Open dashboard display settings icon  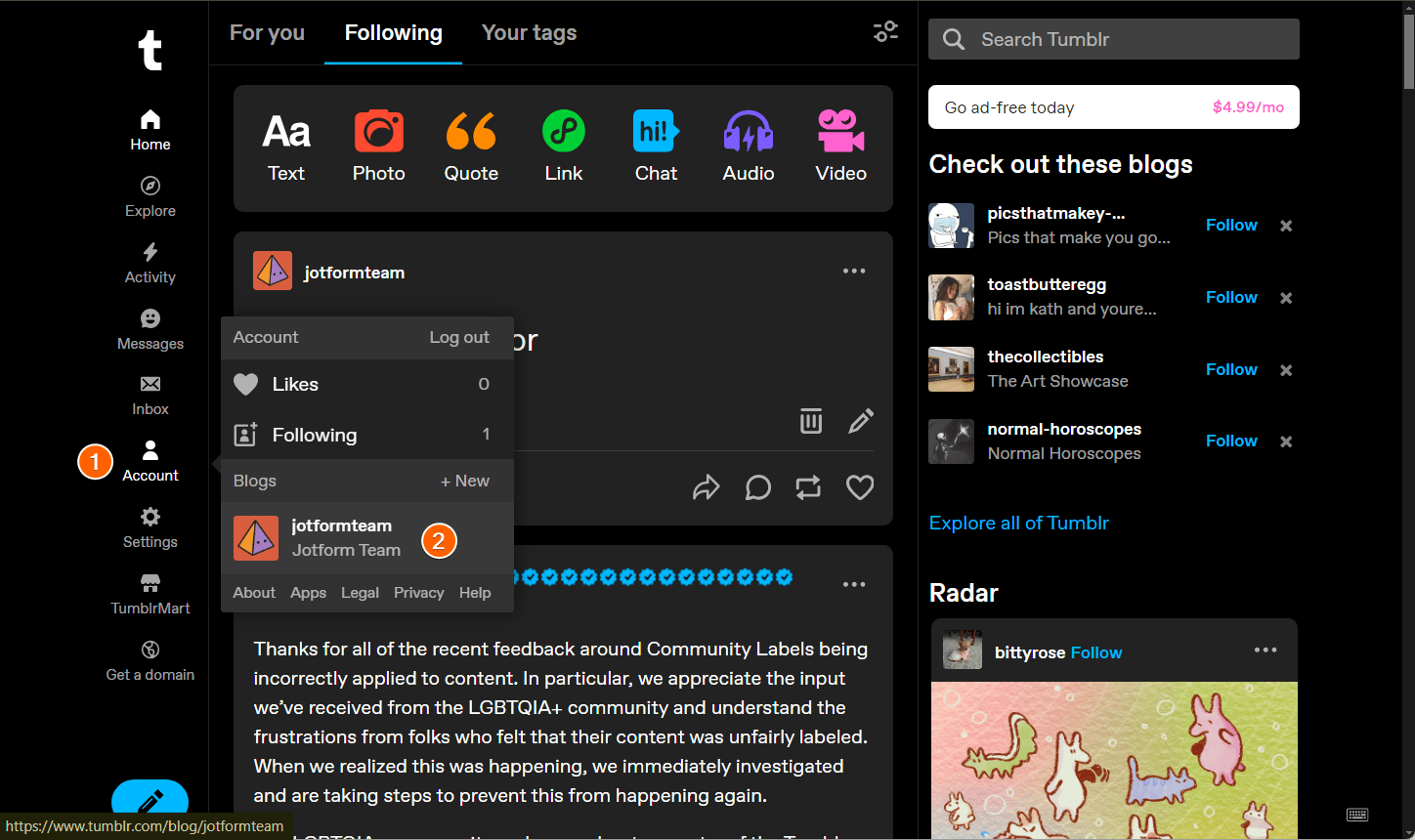point(885,32)
